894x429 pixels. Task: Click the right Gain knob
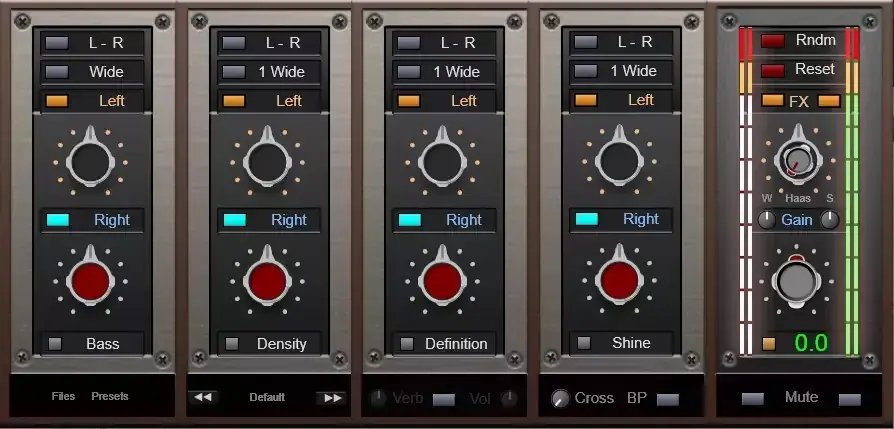[830, 220]
